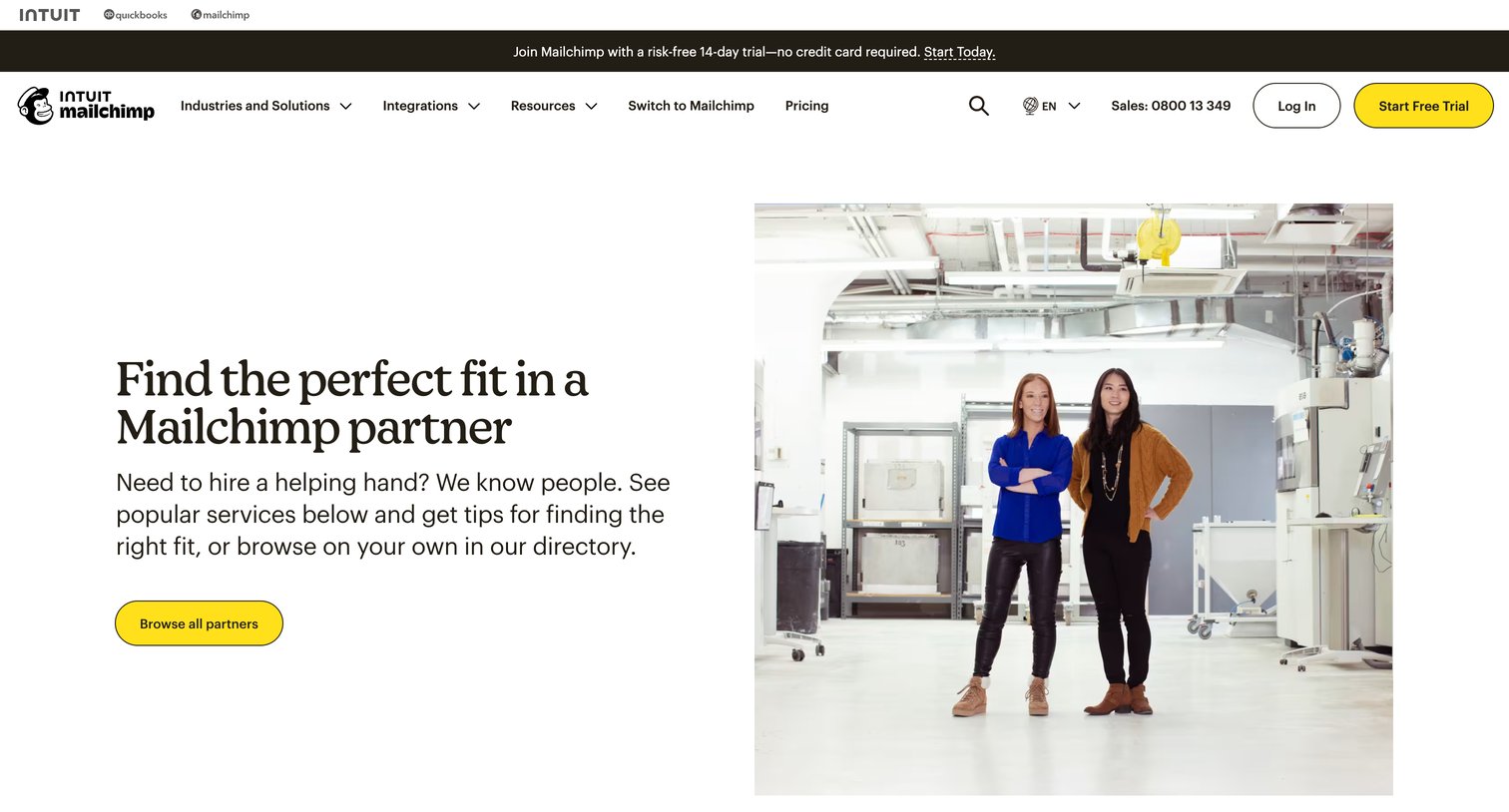Click the hero photo of two women
Viewport: 1509px width, 812px height.
1073,499
